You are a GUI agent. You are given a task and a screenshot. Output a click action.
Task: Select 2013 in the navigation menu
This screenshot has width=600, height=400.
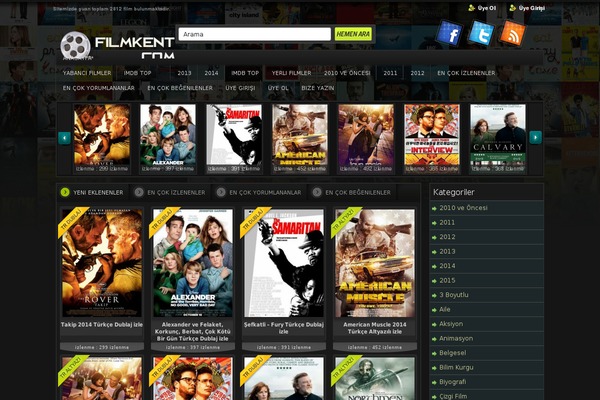point(184,73)
